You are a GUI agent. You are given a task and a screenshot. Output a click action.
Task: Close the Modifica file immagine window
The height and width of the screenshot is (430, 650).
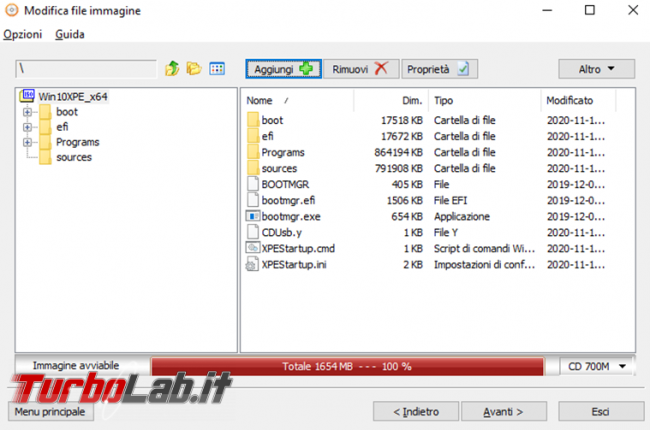click(x=633, y=10)
